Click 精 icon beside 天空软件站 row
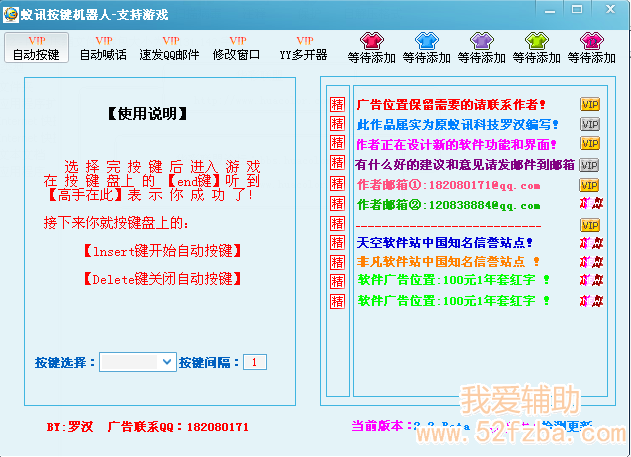Viewport: 631px width, 457px height. (337, 243)
